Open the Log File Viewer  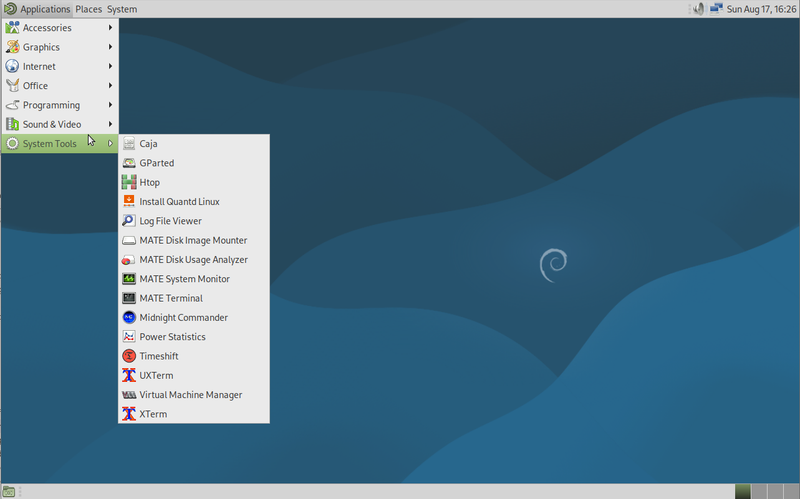click(194, 221)
